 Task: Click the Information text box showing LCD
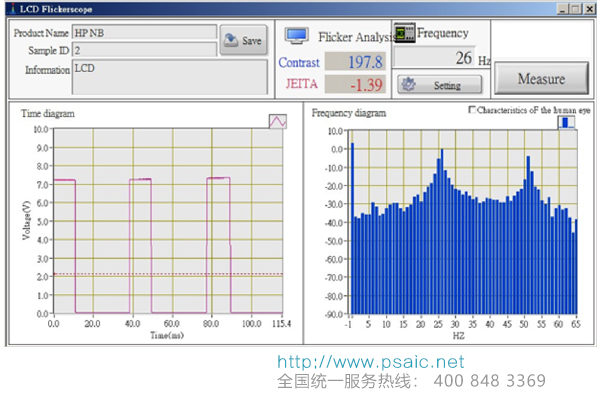coord(170,77)
